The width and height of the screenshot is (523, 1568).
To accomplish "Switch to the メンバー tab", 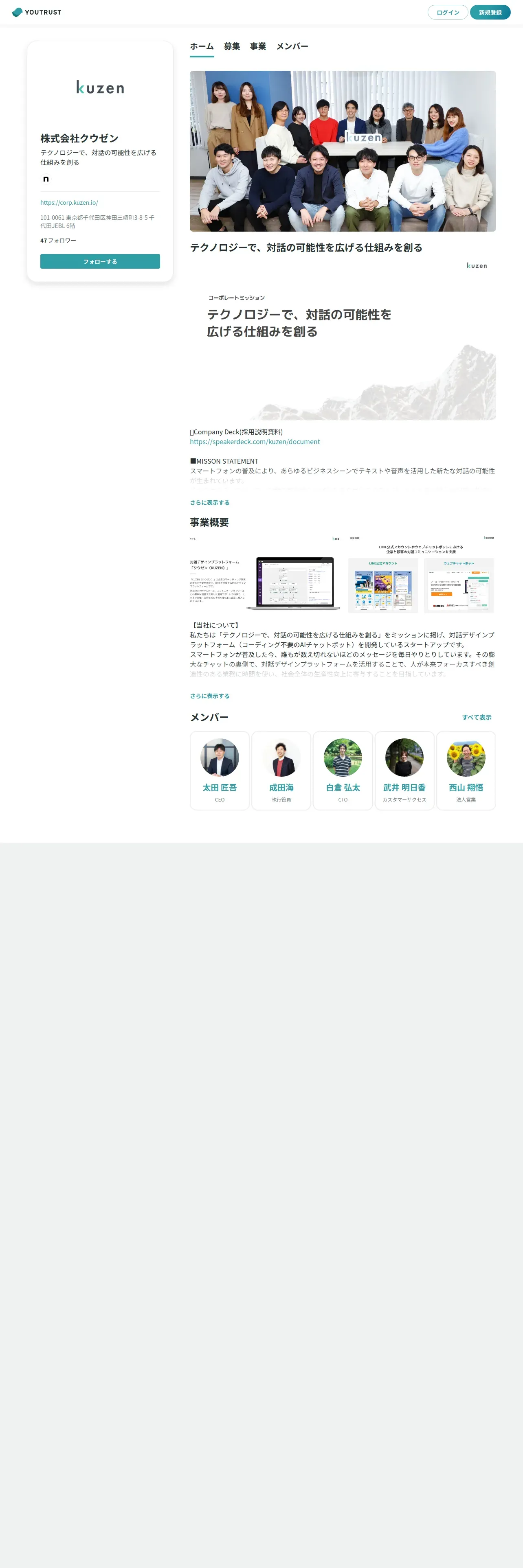I will pyautogui.click(x=292, y=47).
